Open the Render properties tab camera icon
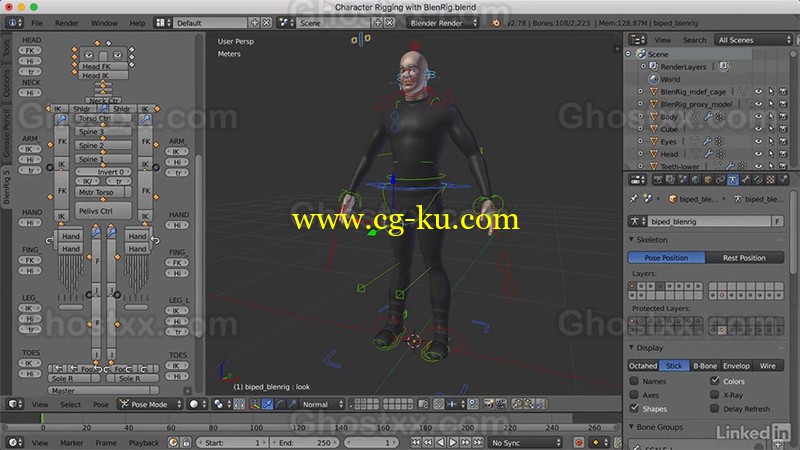 [658, 180]
